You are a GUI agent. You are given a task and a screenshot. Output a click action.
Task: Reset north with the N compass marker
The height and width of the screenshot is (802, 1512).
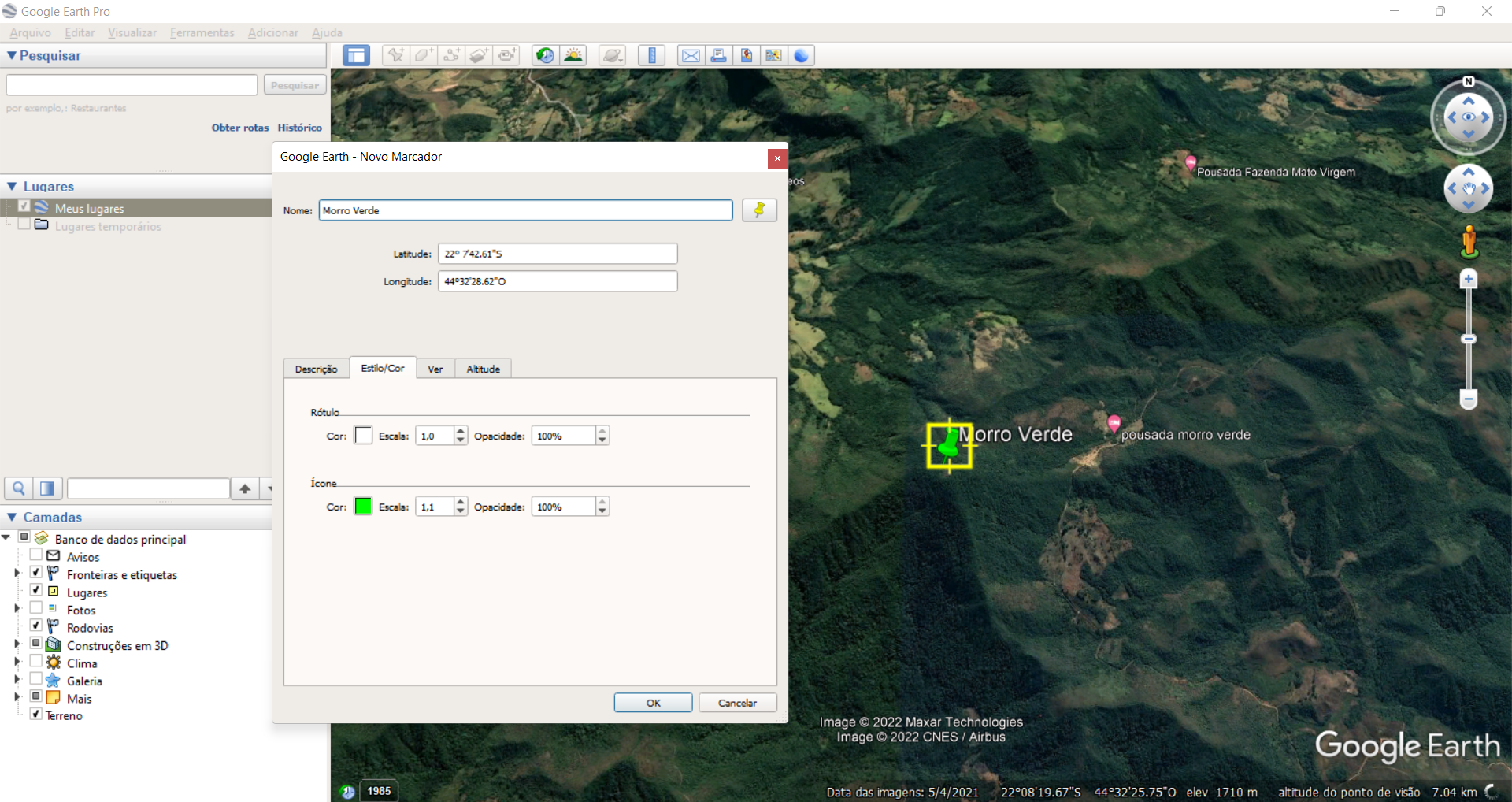tap(1469, 82)
